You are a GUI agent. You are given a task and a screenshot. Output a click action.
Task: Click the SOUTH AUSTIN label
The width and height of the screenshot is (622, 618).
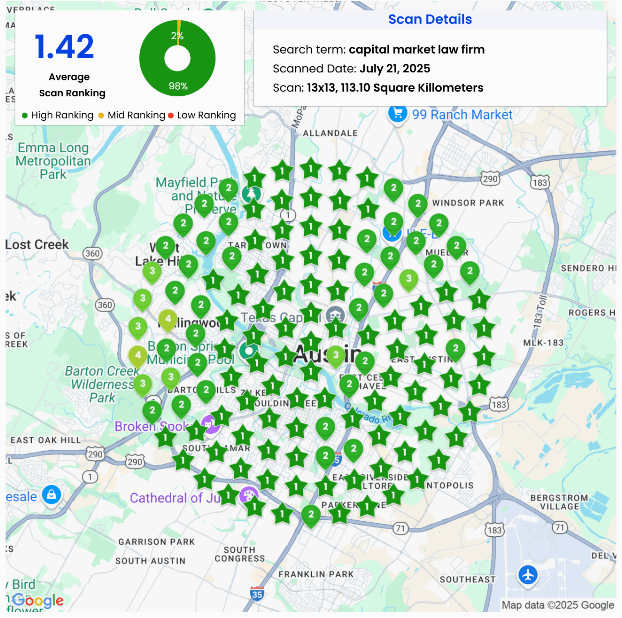[150, 560]
